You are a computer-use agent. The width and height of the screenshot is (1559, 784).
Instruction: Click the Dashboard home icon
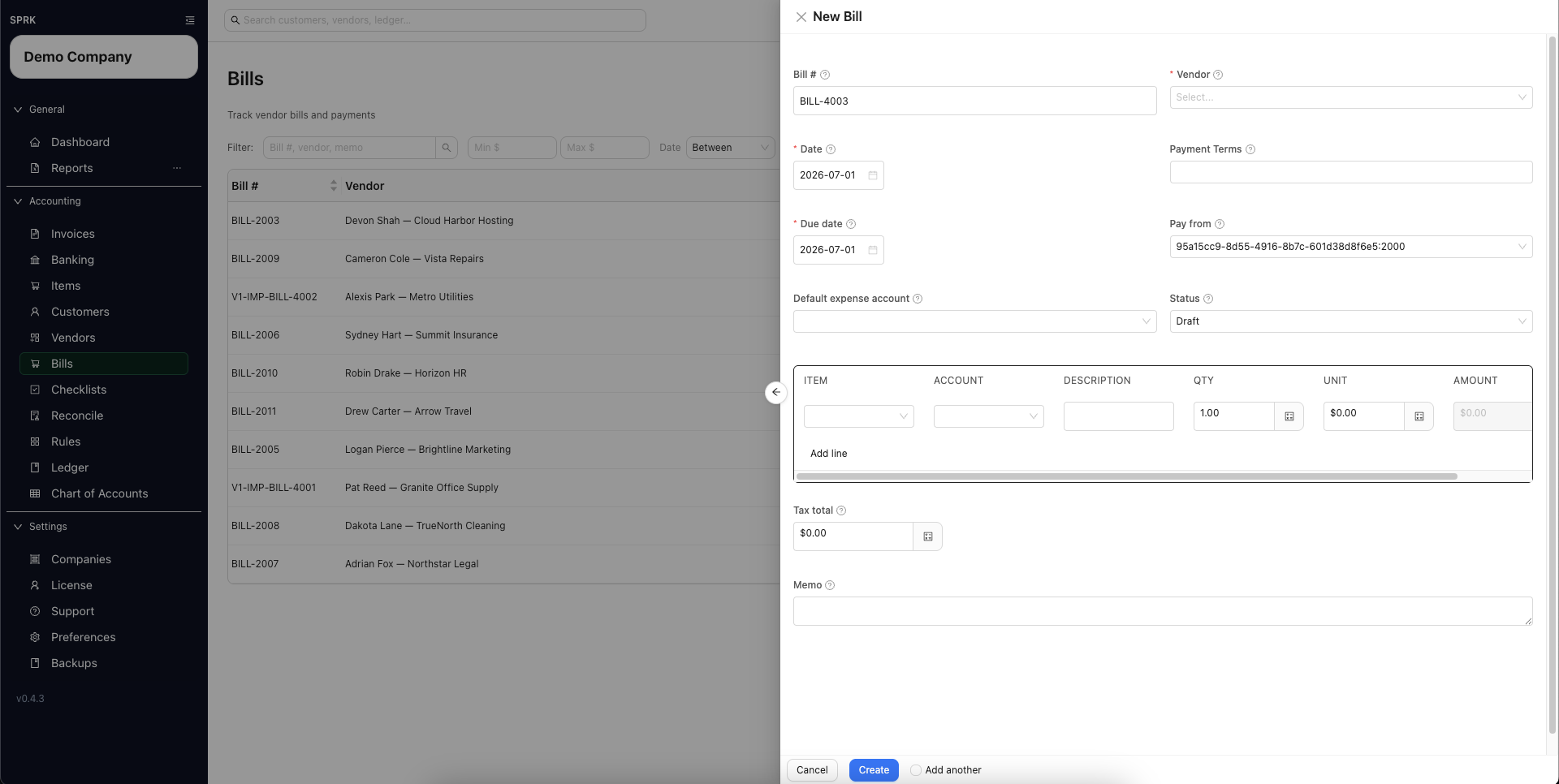[x=35, y=142]
